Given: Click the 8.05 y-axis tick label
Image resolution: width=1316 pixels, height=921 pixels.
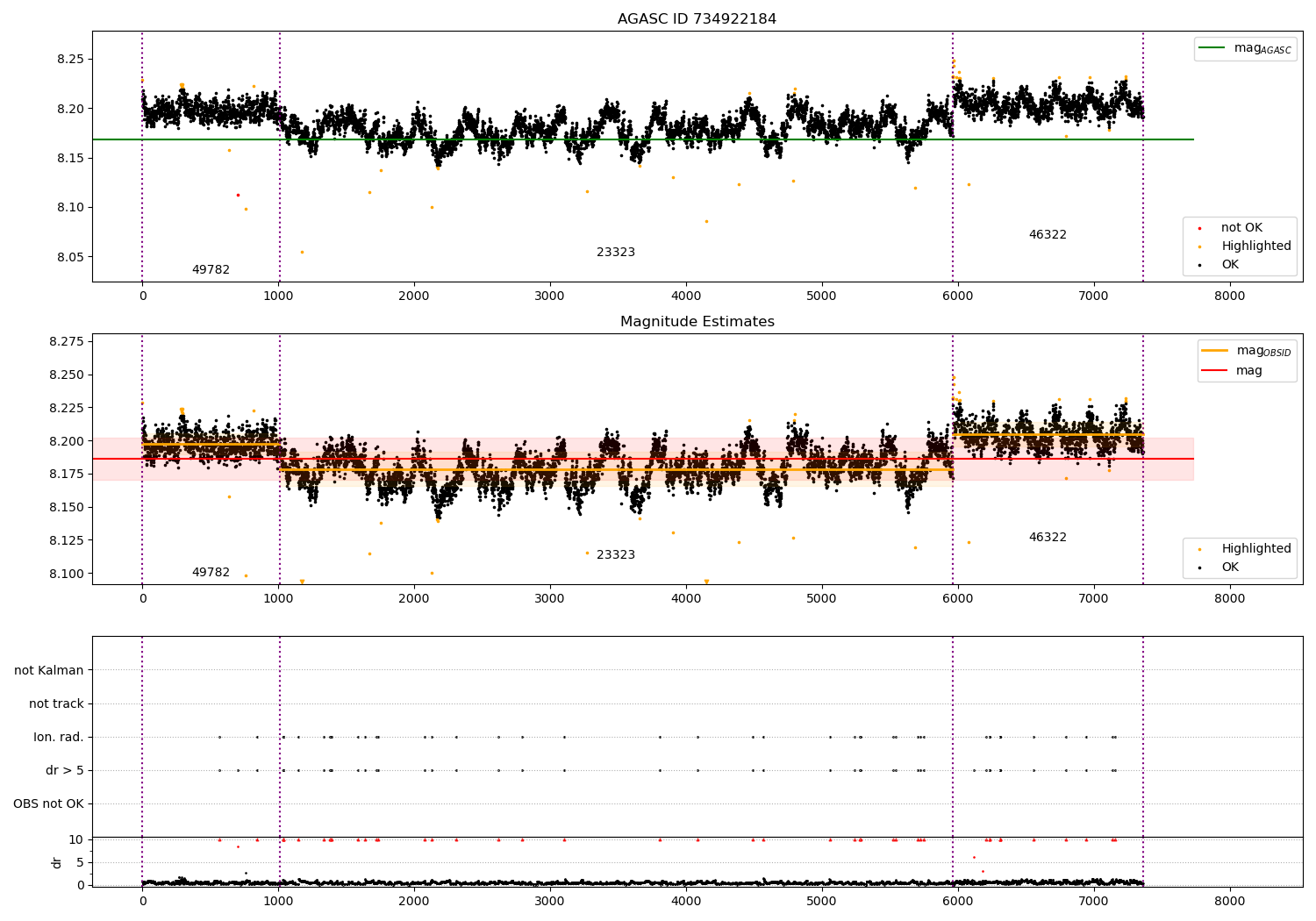Looking at the screenshot, I should click(70, 258).
